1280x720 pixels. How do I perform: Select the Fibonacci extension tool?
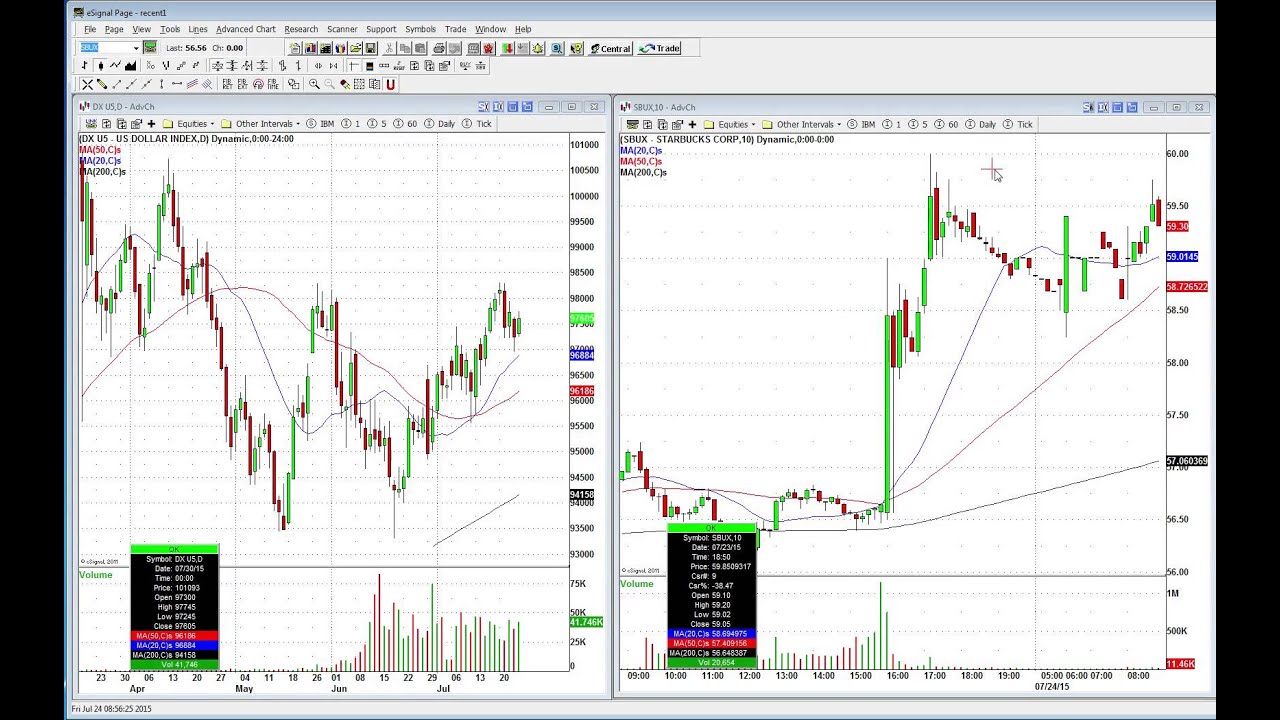242,84
